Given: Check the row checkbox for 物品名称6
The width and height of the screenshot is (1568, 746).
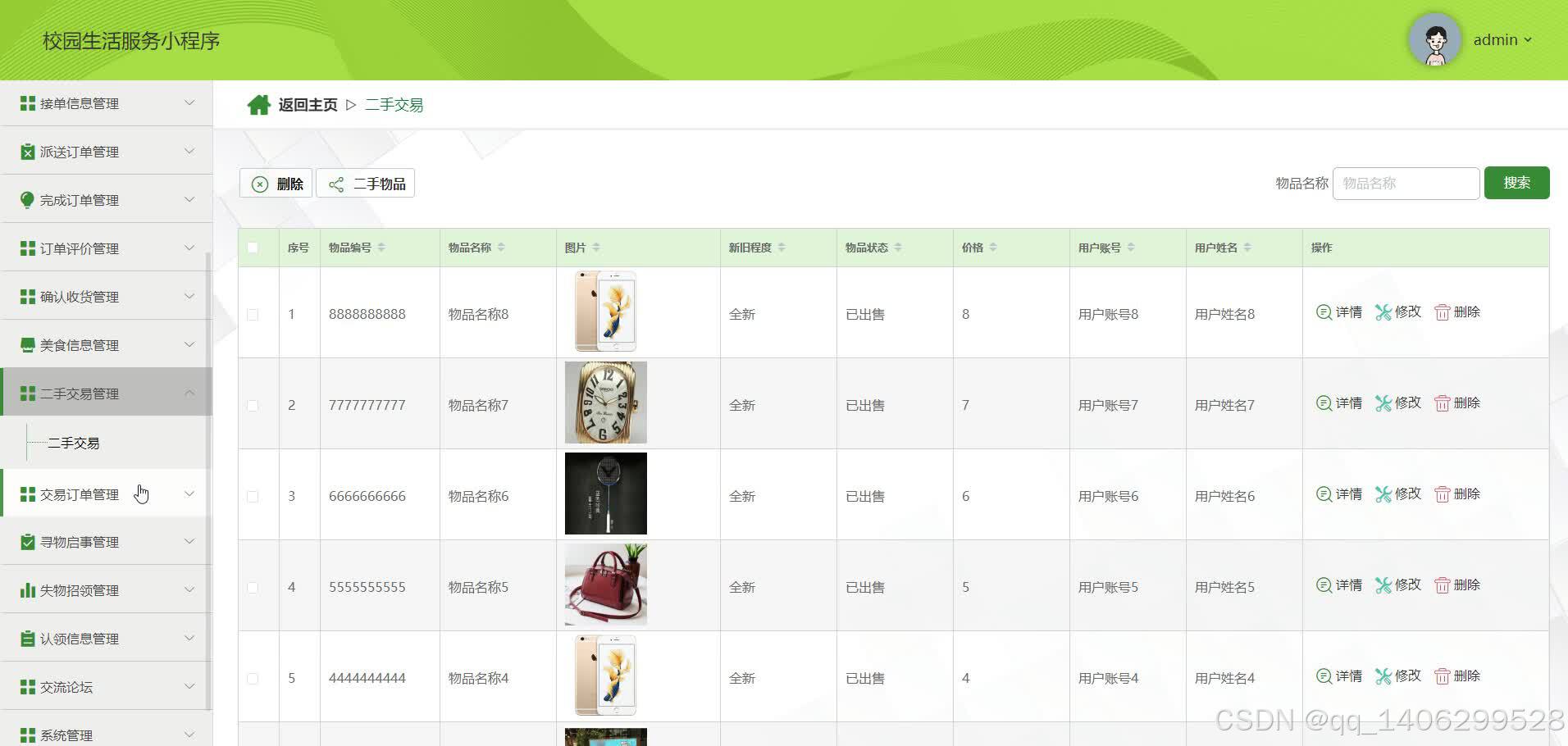Looking at the screenshot, I should pos(253,497).
